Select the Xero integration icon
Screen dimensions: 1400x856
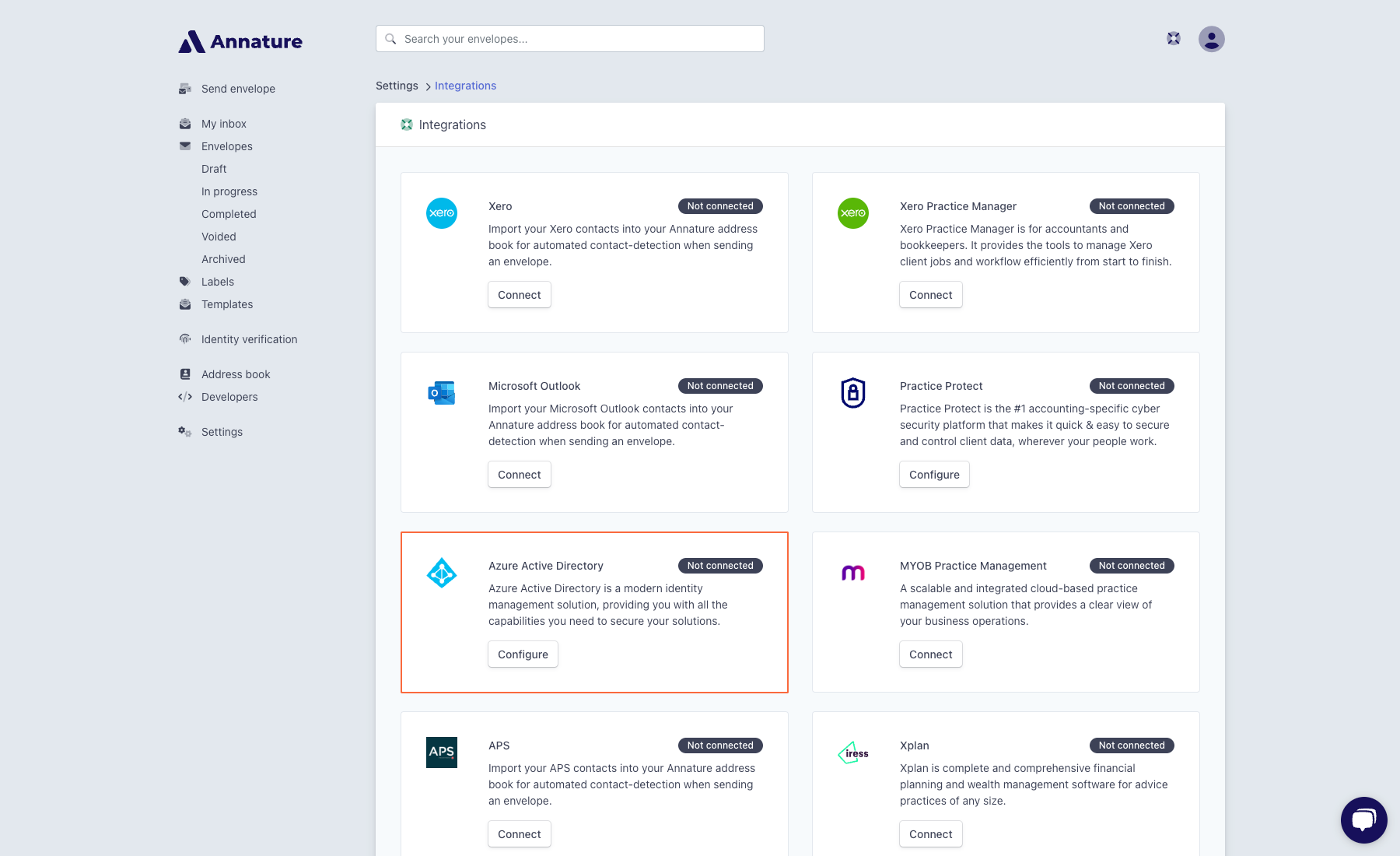(x=441, y=215)
